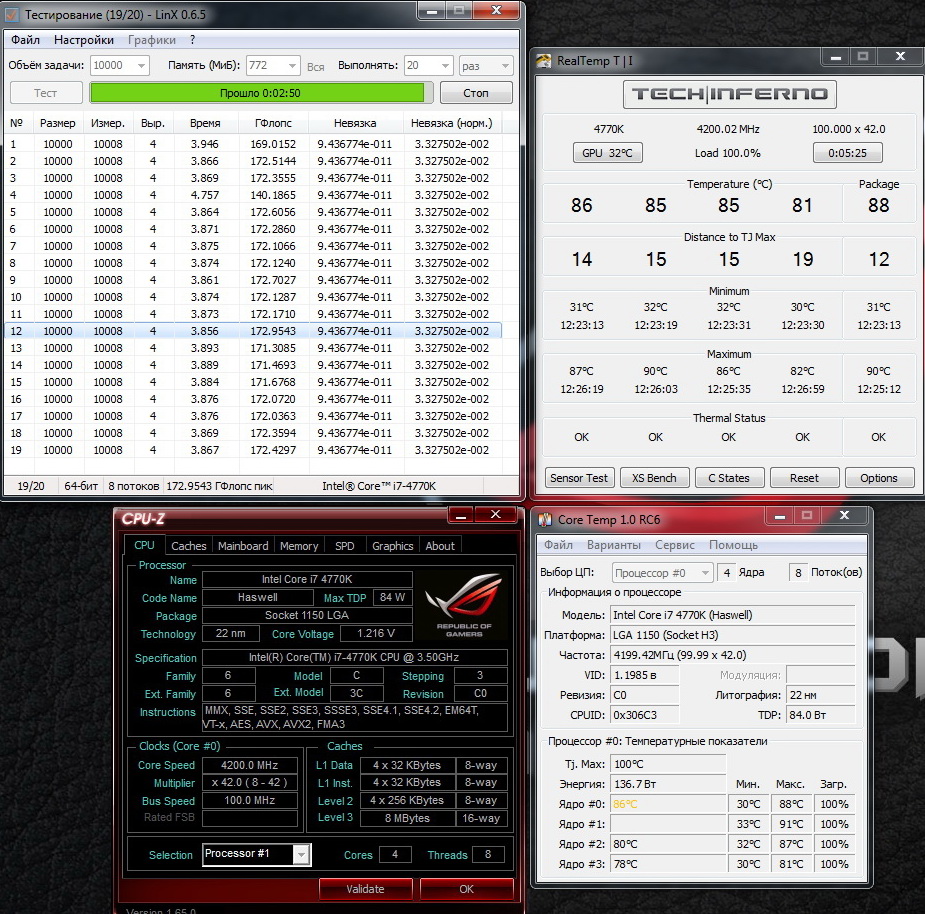Switch to the Caches tab in CPU-Z
925x914 pixels.
click(189, 546)
